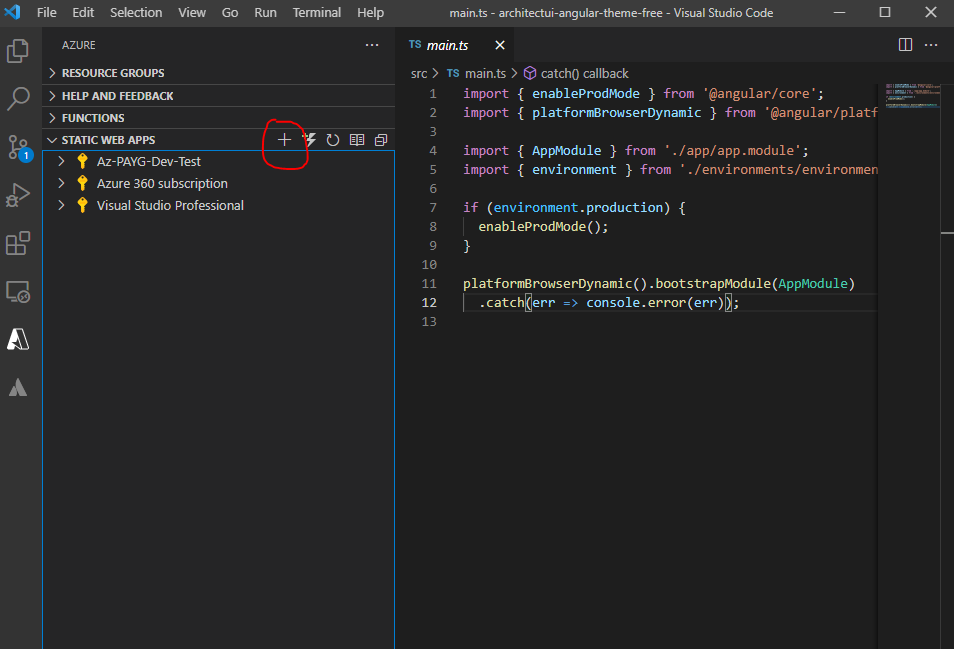Open the Help menu

pos(370,12)
